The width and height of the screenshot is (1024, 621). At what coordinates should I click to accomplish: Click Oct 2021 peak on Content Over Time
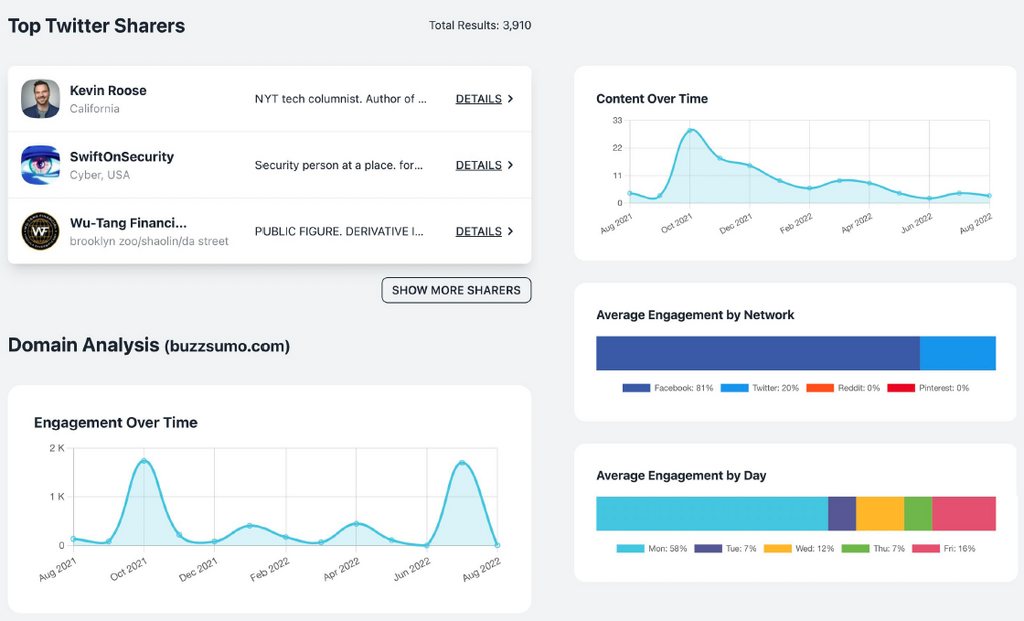690,130
